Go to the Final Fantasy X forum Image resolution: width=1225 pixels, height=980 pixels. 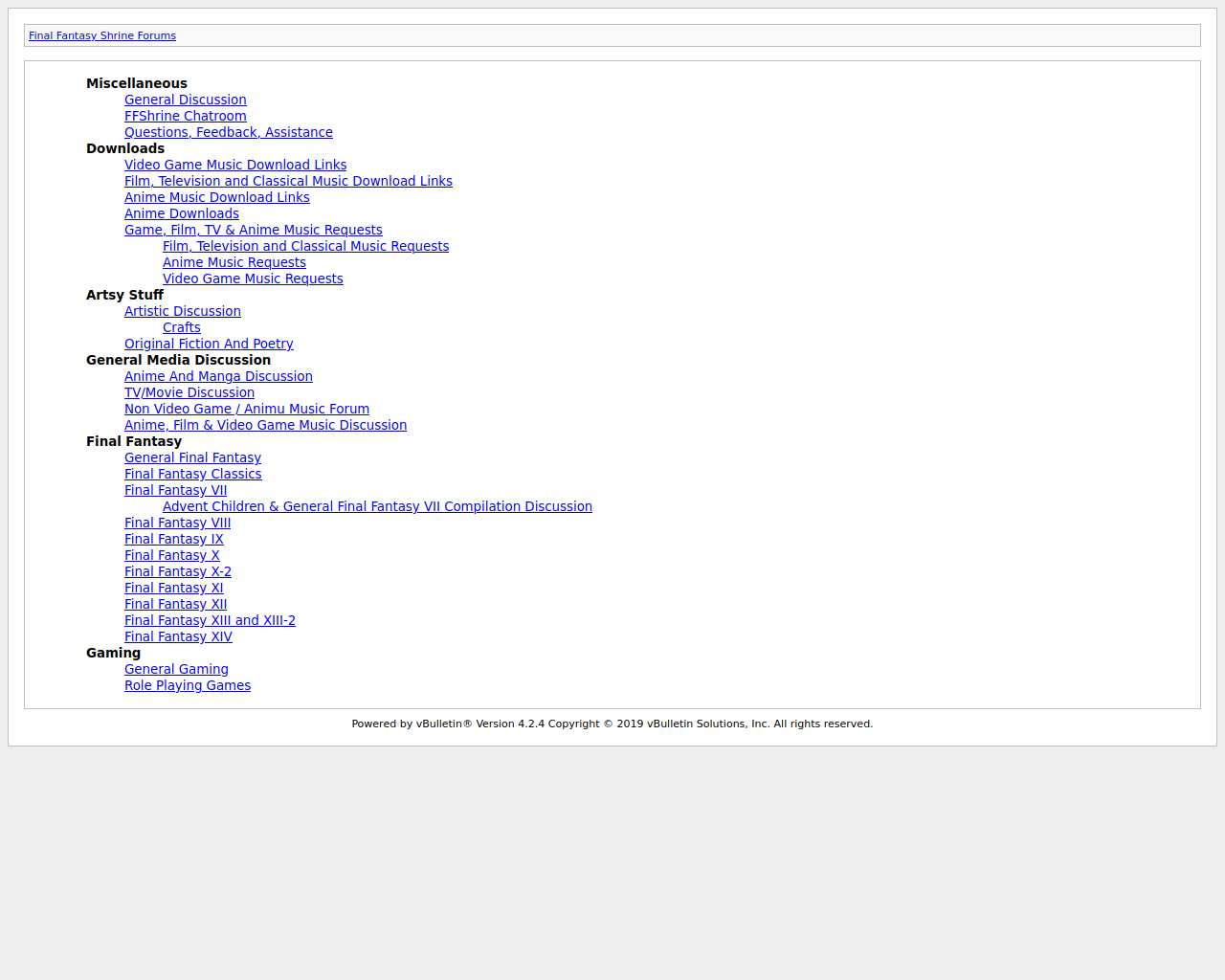(171, 555)
